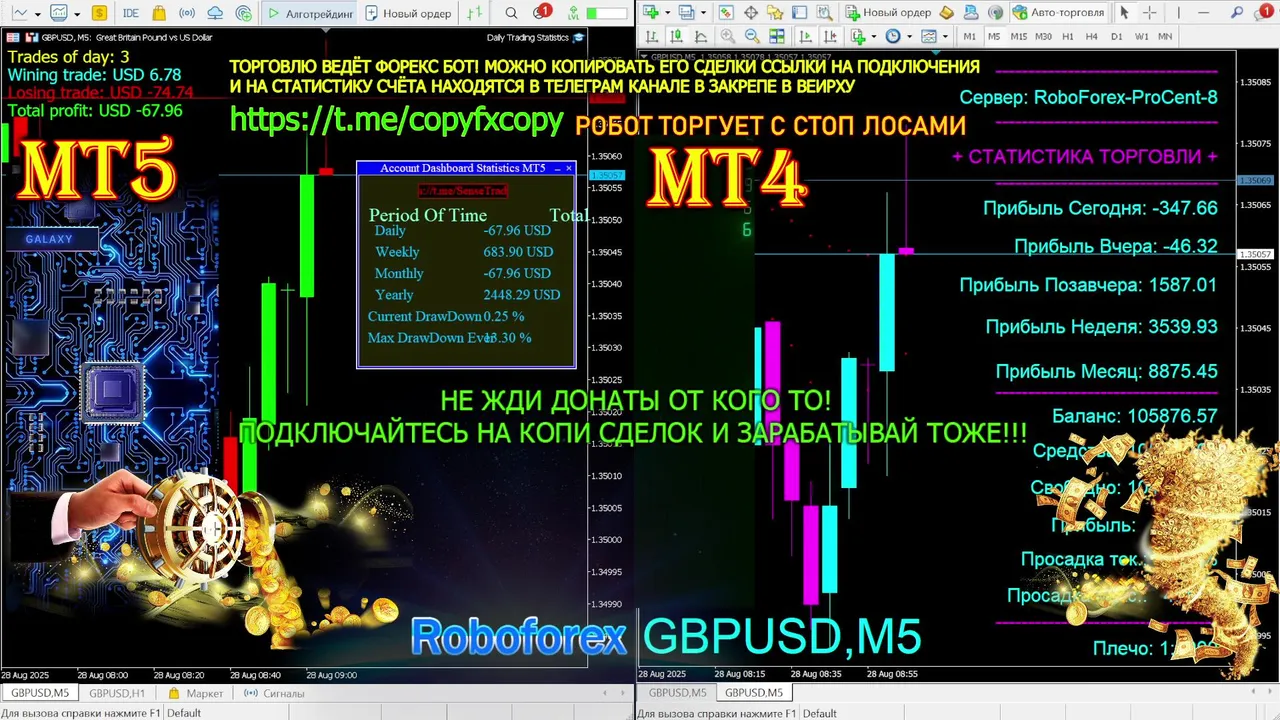Open trading signals icon in MT5 toolbar
Screen dimensions: 1280x720
[x=187, y=13]
